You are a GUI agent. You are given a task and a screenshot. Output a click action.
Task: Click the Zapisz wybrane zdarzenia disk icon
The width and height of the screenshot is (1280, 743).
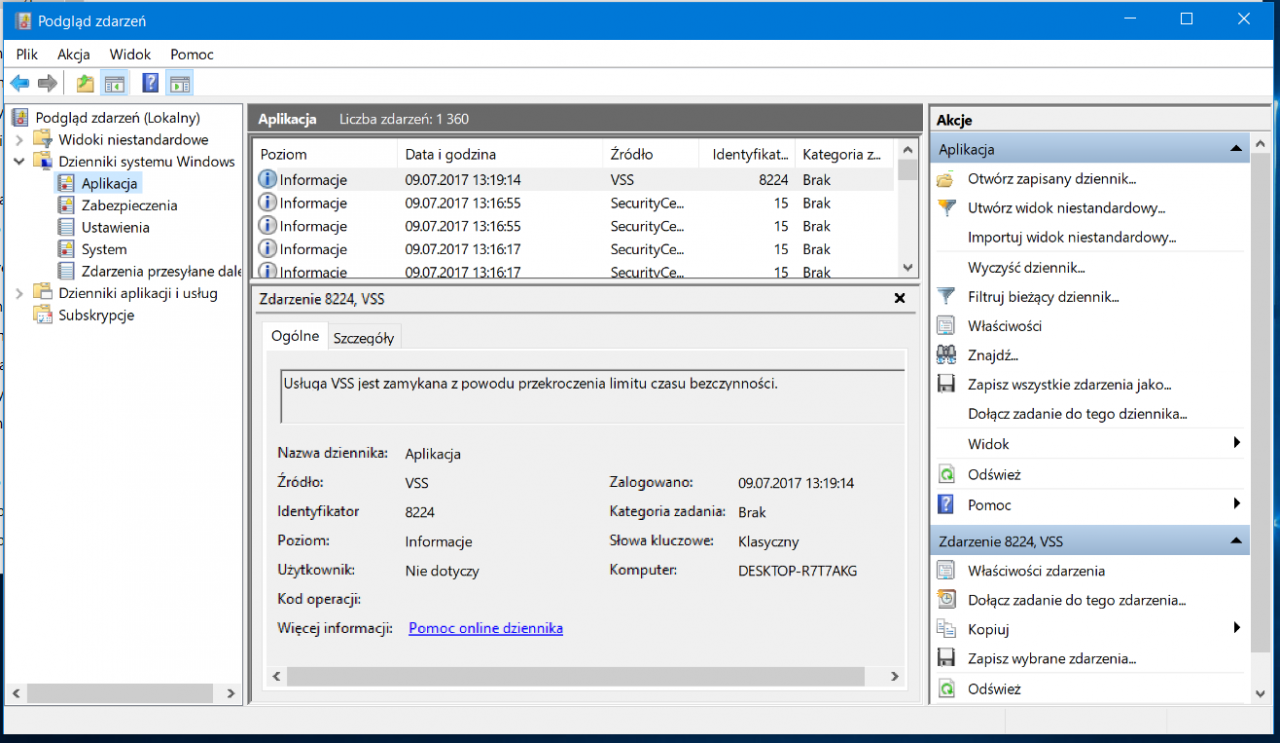pyautogui.click(x=946, y=659)
